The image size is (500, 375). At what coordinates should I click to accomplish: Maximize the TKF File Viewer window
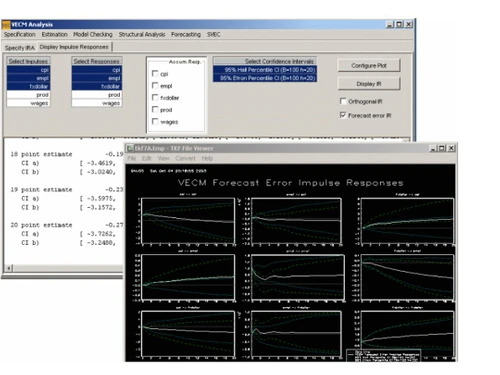coord(442,148)
